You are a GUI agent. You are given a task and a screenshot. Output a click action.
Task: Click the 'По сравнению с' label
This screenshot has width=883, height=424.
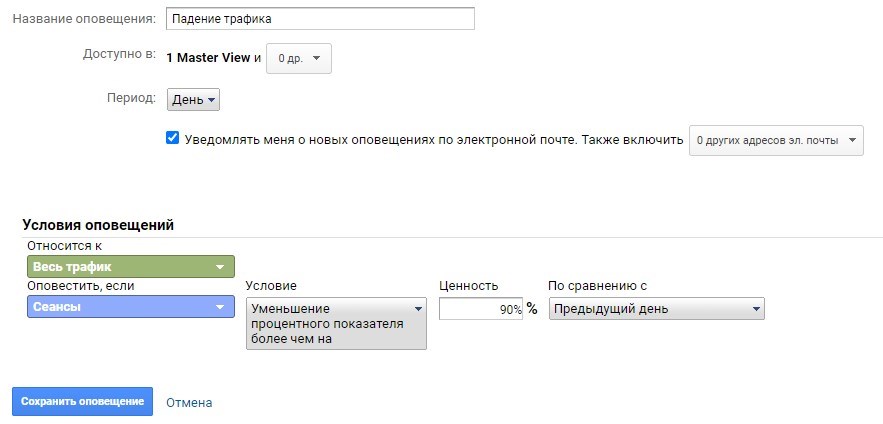click(x=597, y=286)
